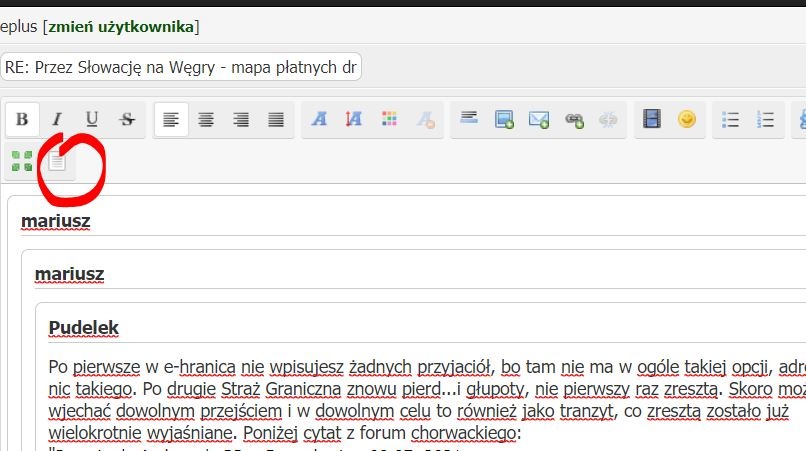Insert a hyperlink
Screen dimensions: 806x451
(x=574, y=119)
